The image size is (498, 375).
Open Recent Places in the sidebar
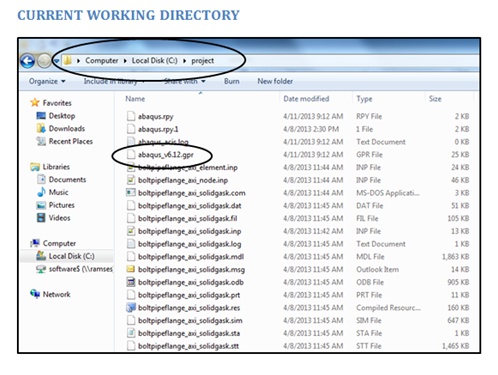click(71, 141)
